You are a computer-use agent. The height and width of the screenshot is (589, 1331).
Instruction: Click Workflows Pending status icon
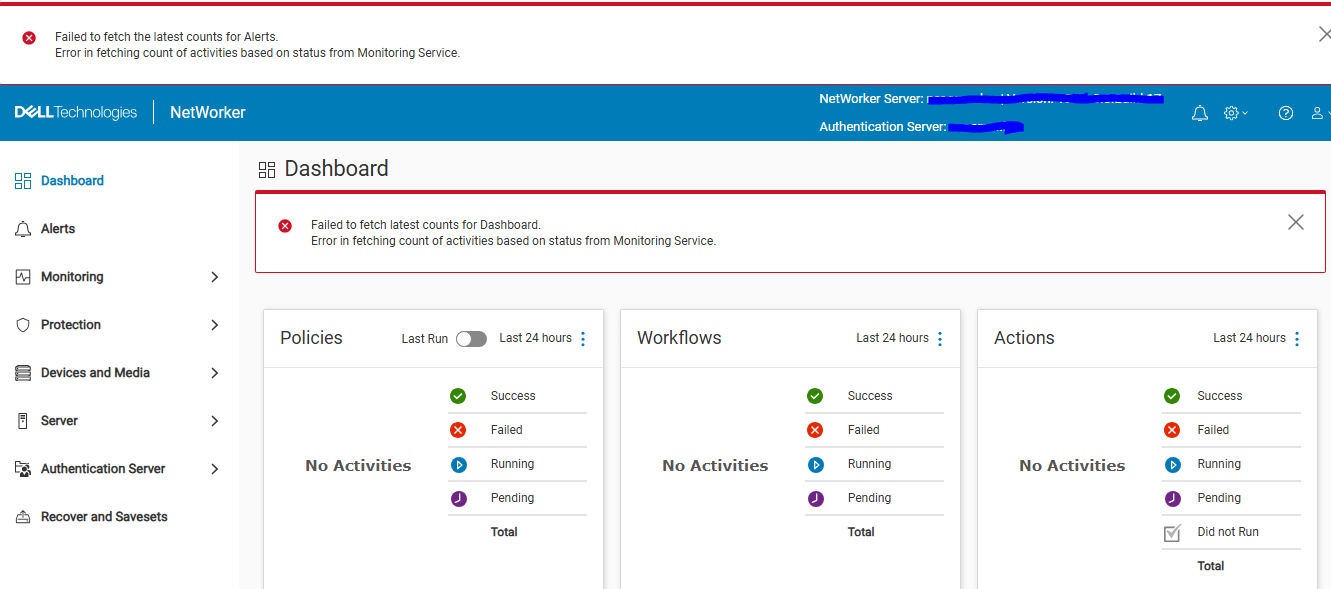pos(815,498)
